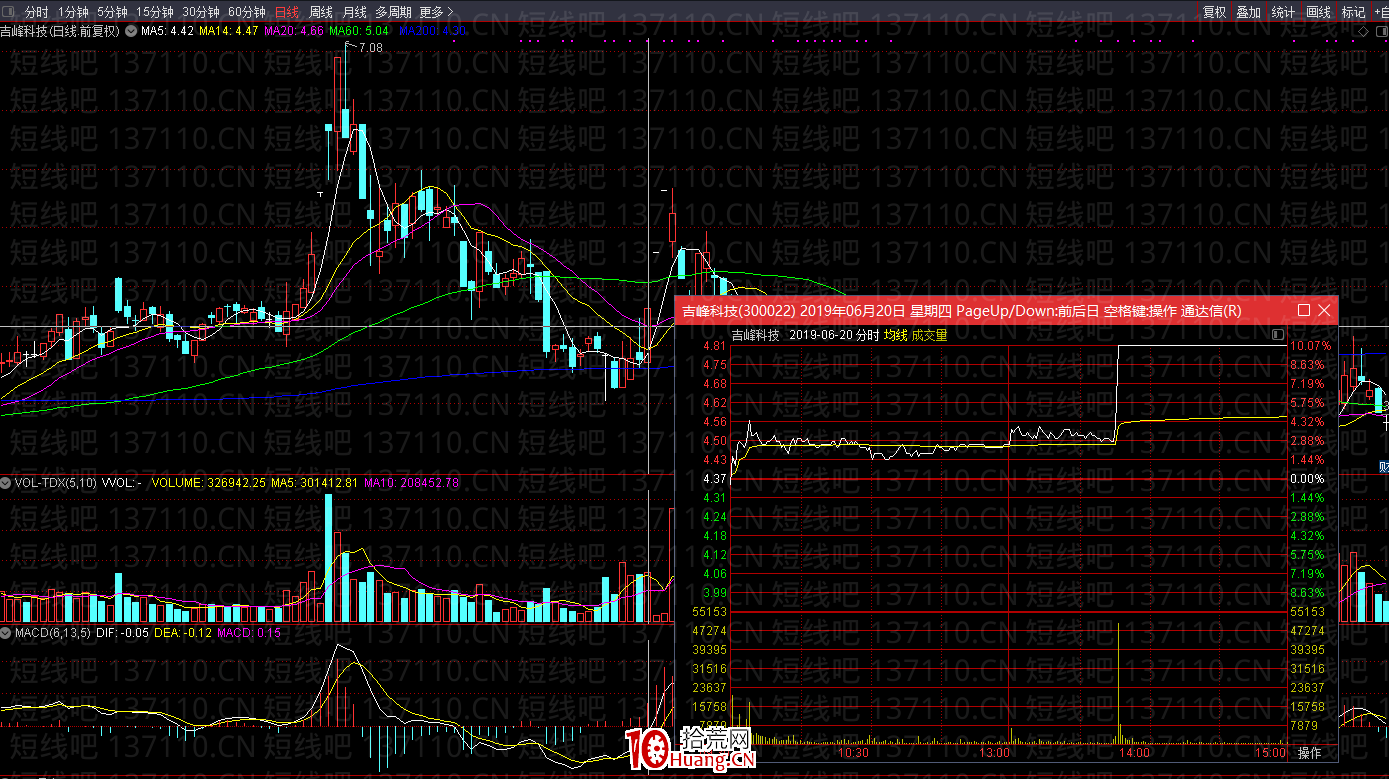The width and height of the screenshot is (1389, 779).
Task: Click the MA20: 4.66 indicator value
Action: pos(294,31)
